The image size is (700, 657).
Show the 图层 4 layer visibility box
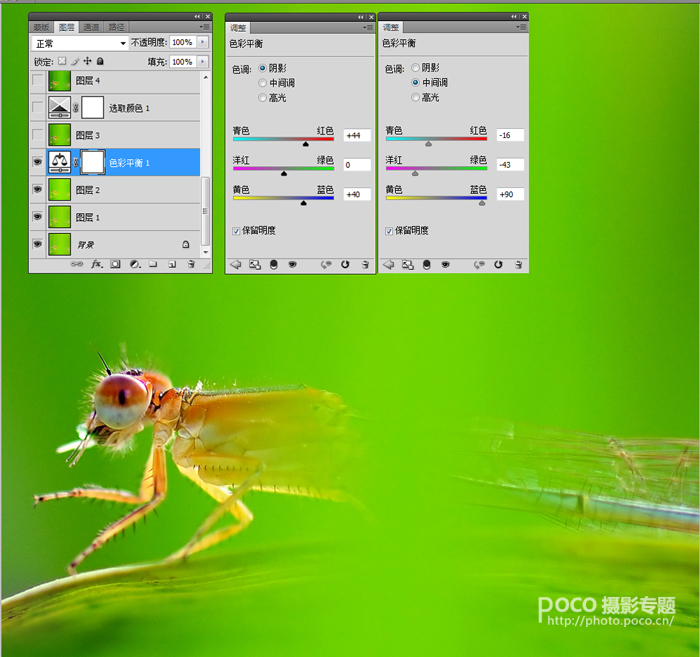[x=38, y=80]
